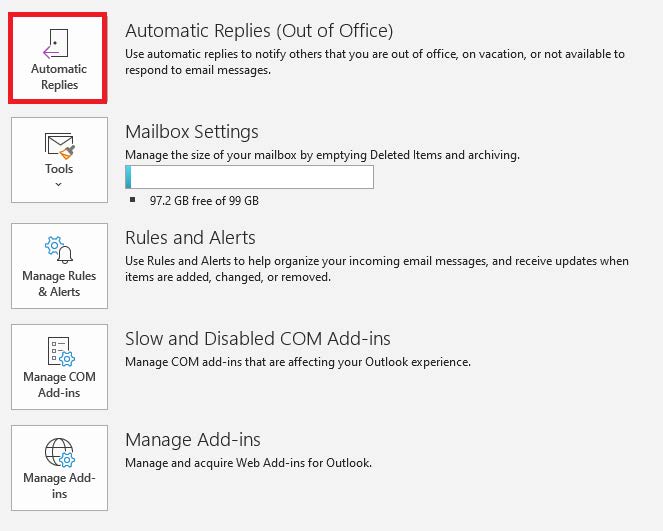
Task: Click the 'Manage Add-ins' heading text
Action: [x=193, y=440]
